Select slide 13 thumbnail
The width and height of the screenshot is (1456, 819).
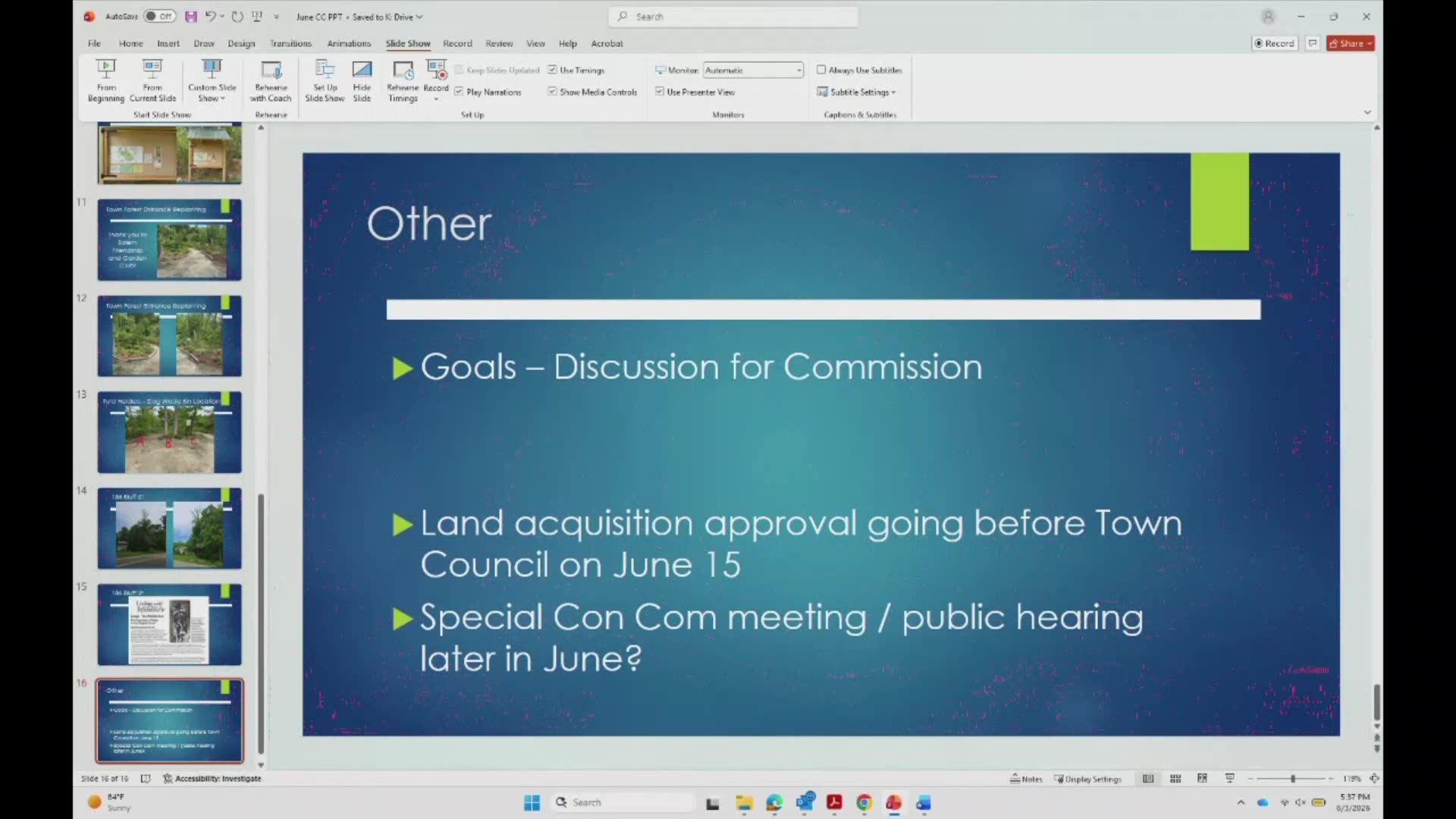pos(169,432)
